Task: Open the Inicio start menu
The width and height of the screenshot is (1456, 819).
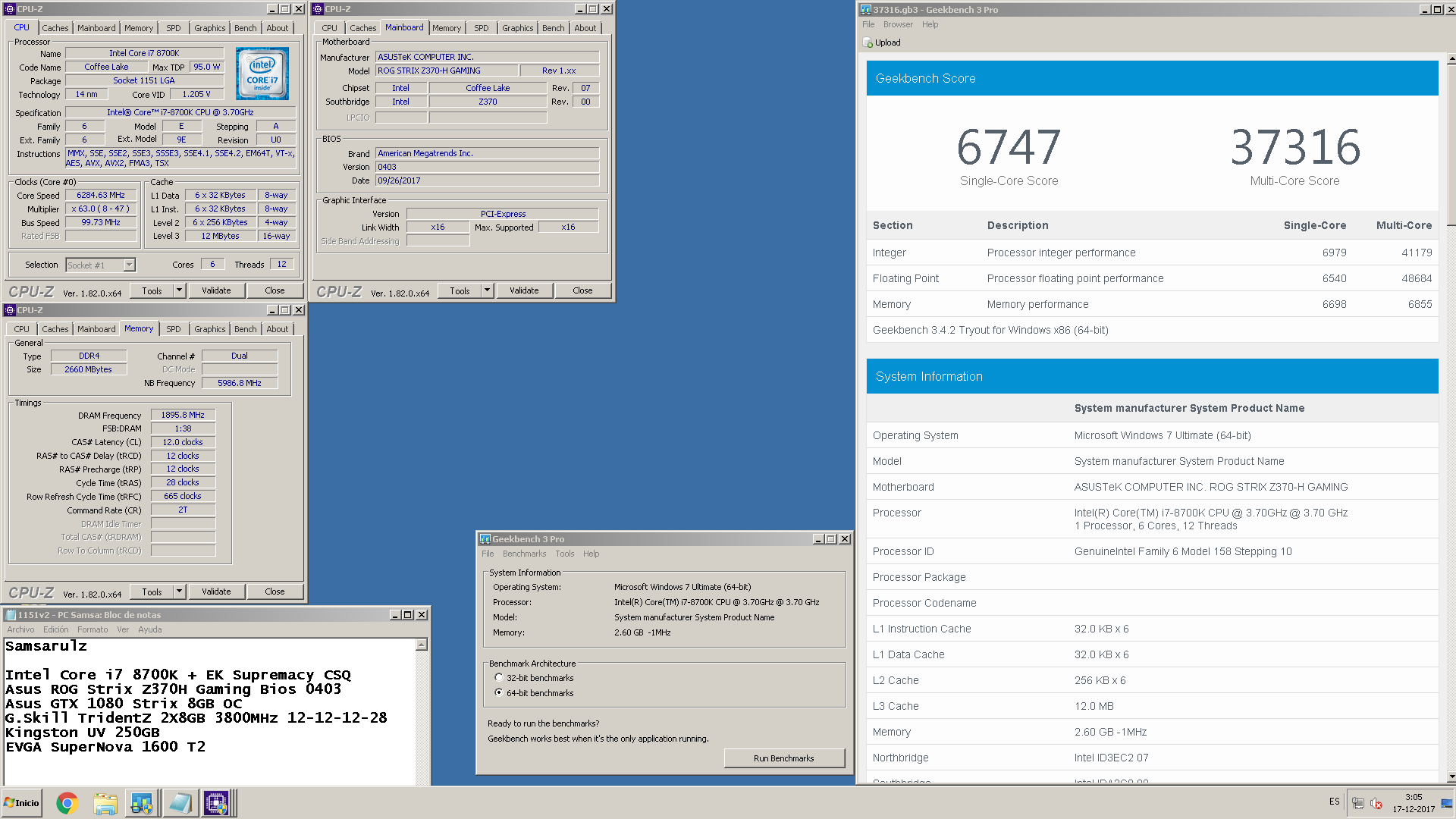Action: click(x=22, y=803)
